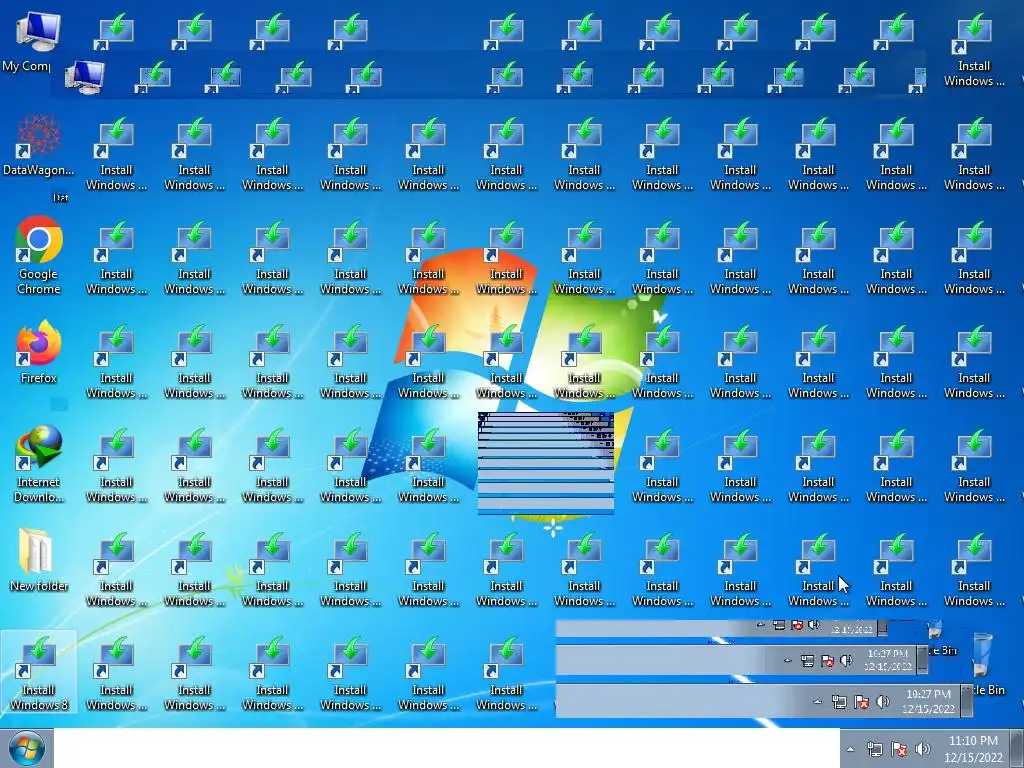Open the Action Center flag icon
The height and width of the screenshot is (768, 1024).
[x=899, y=749]
